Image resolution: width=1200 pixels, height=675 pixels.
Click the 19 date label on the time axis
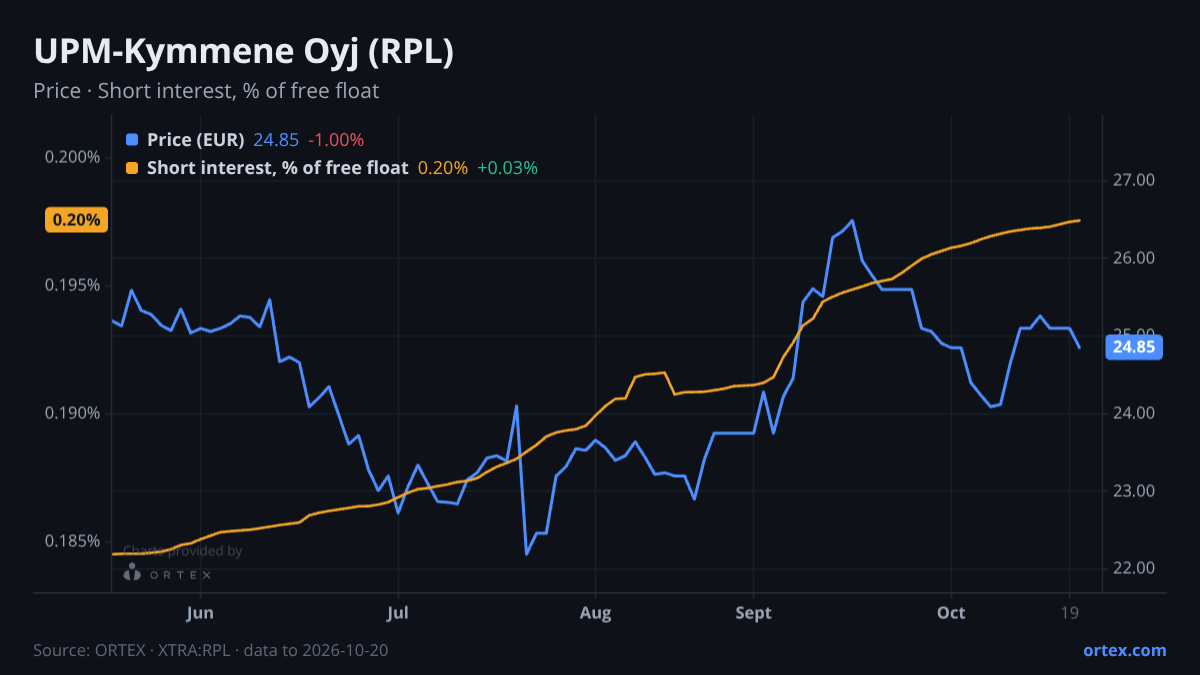tap(1069, 613)
